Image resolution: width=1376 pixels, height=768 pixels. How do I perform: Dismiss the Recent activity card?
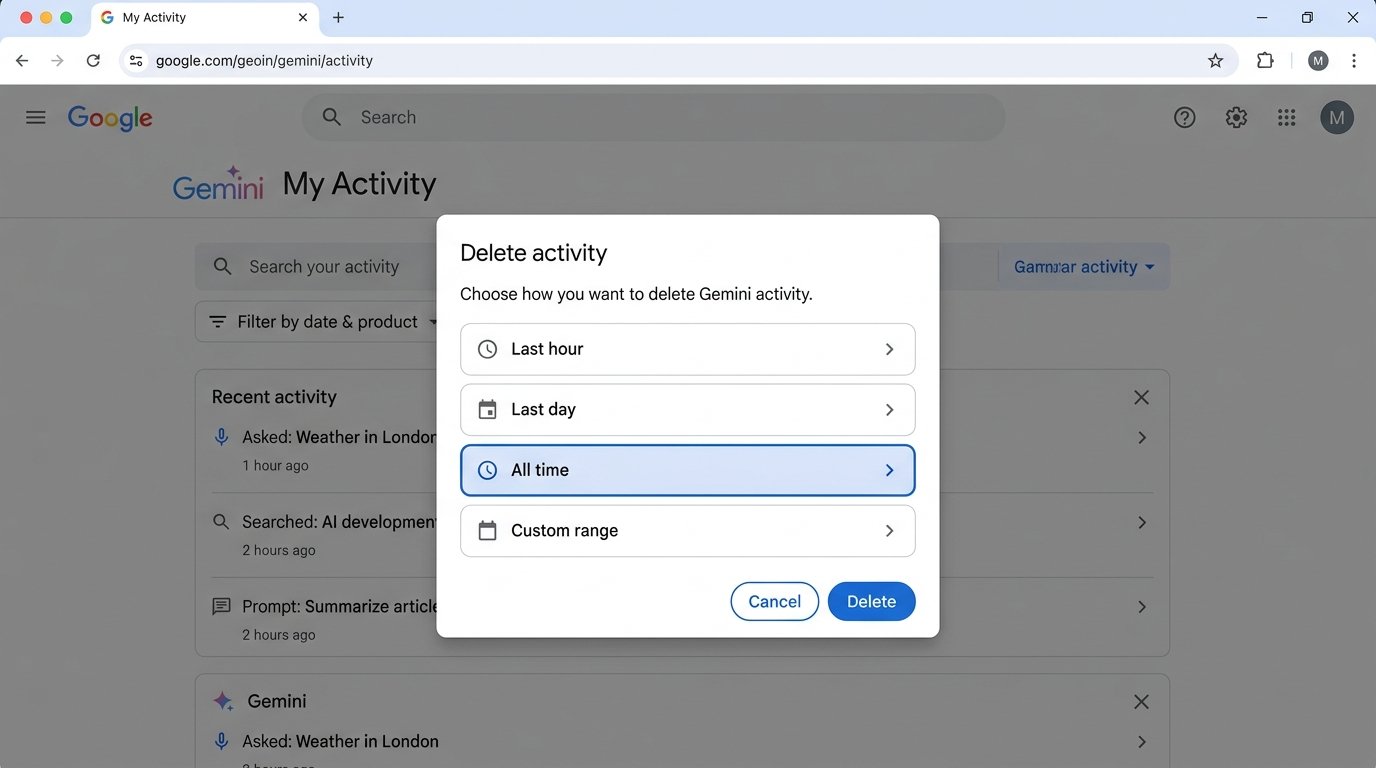tap(1141, 398)
